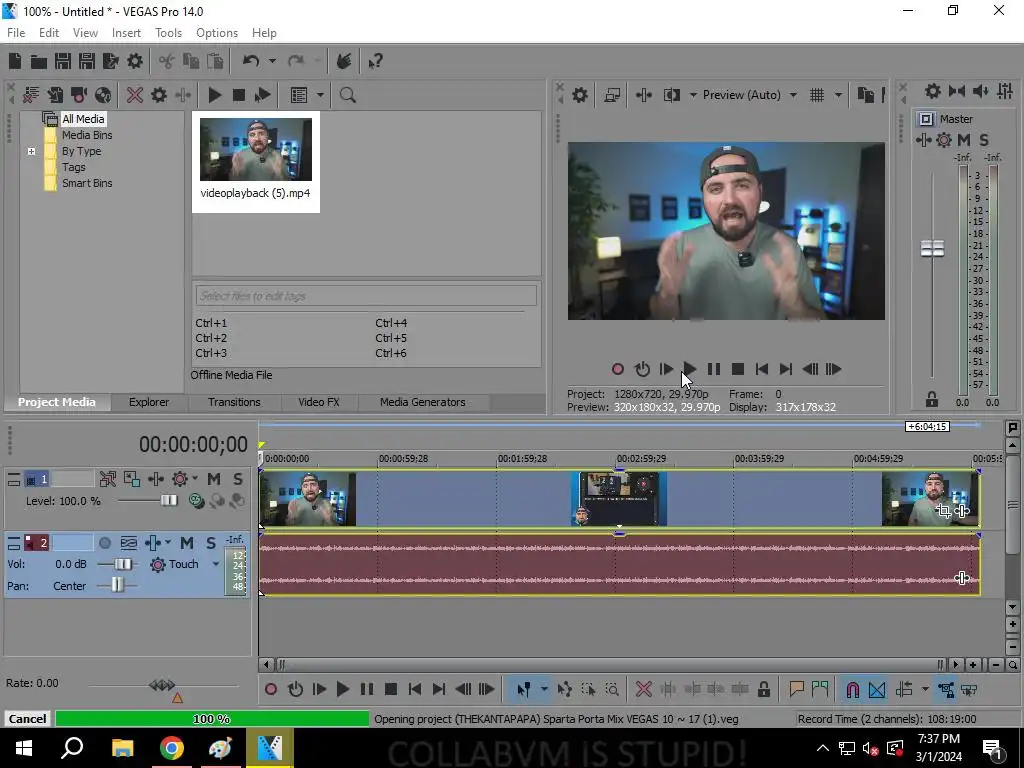Viewport: 1024px width, 768px height.
Task: Toggle loop playback in preview transport
Action: 642,370
